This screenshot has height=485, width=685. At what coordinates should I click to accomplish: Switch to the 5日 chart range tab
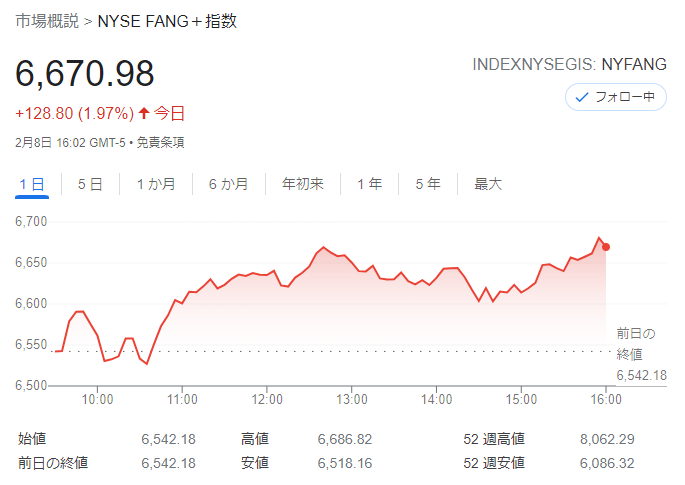[90, 184]
